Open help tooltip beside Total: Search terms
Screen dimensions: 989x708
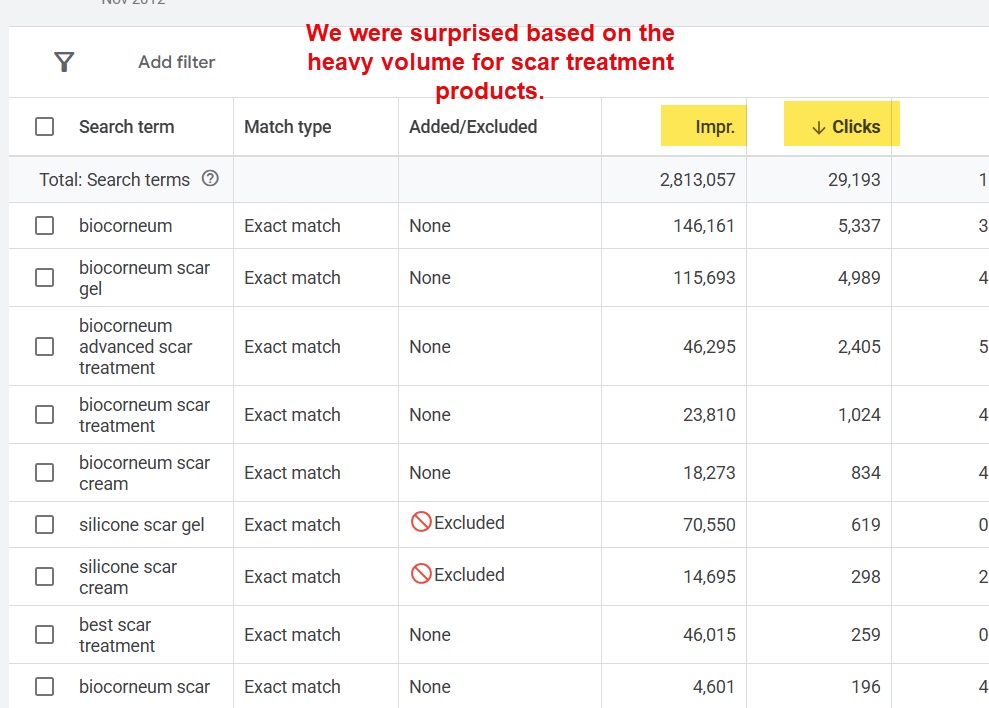pos(207,179)
